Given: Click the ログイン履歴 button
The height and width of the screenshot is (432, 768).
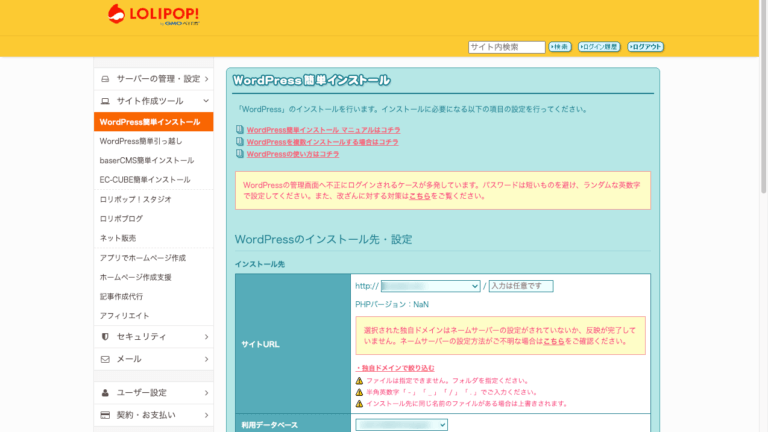Looking at the screenshot, I should (599, 47).
